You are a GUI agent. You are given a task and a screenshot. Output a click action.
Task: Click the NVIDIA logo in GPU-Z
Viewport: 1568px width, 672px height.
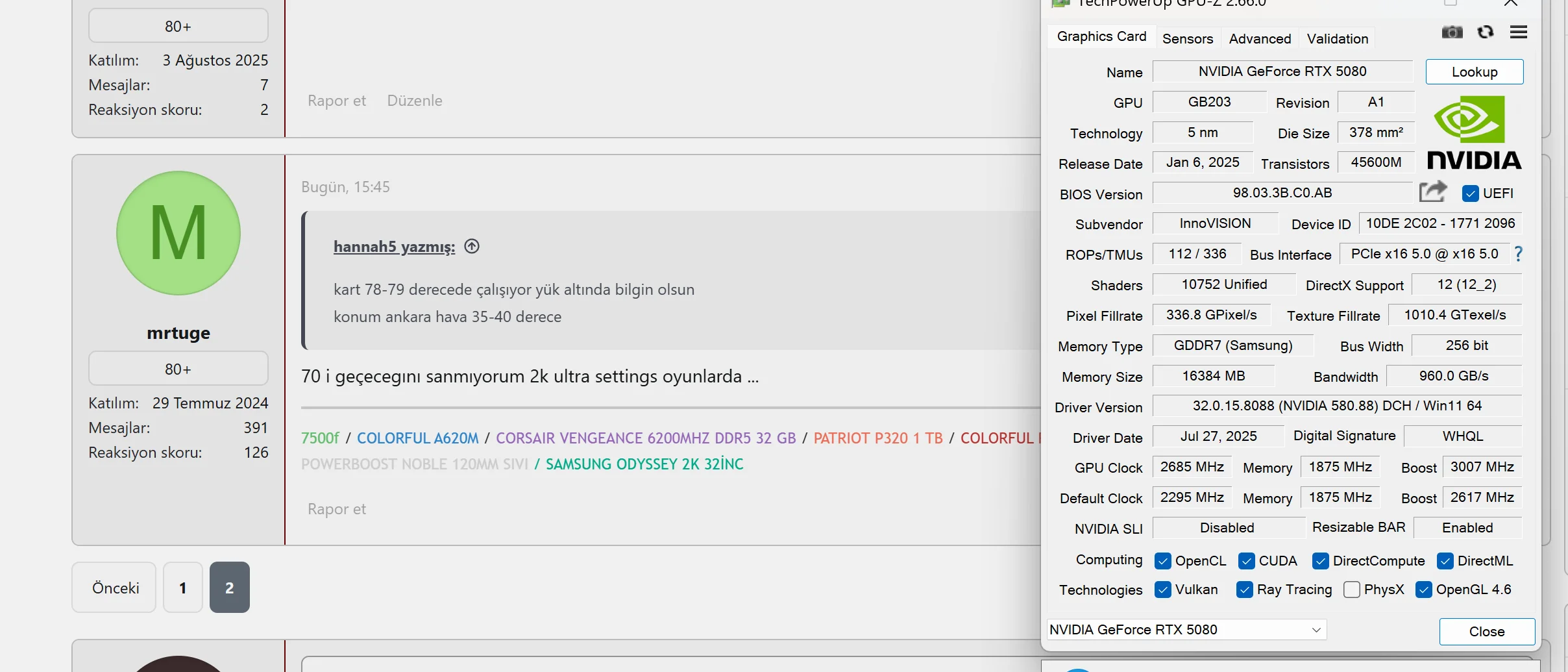1475,132
